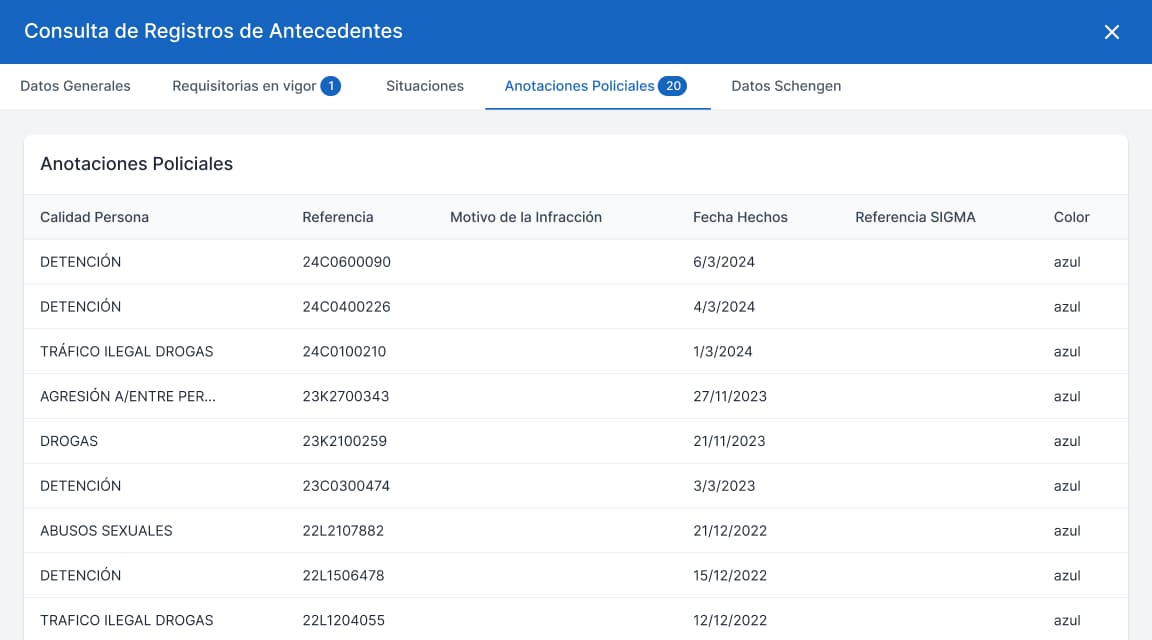Click the TRÁFICO ILEGAL DROGAS entry dated 1/3/2024
Screen dimensions: 1152x640
(x=126, y=351)
